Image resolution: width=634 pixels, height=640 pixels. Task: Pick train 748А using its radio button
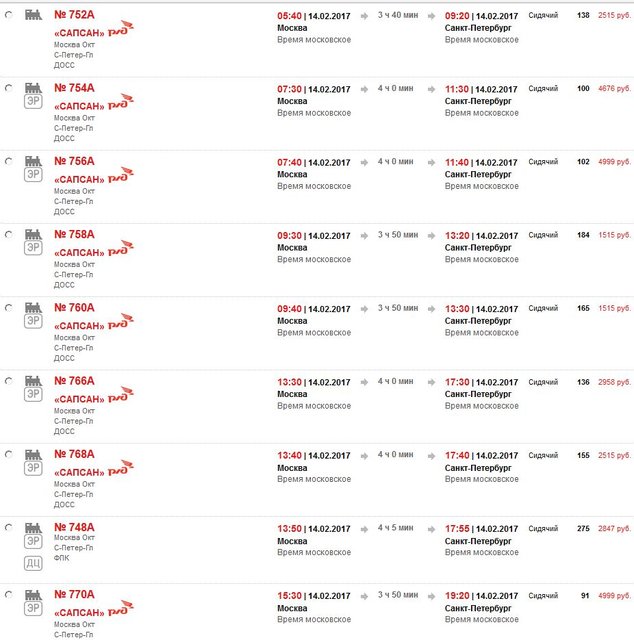click(9, 528)
